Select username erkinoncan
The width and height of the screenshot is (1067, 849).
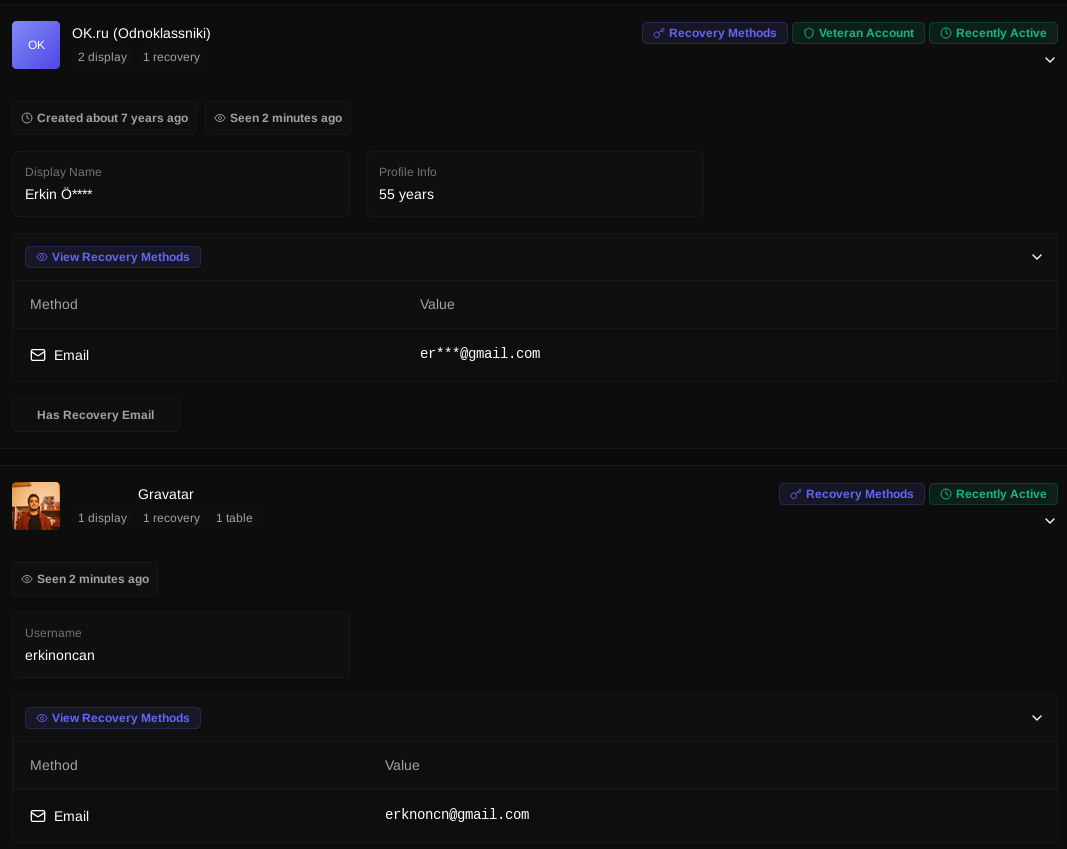60,656
